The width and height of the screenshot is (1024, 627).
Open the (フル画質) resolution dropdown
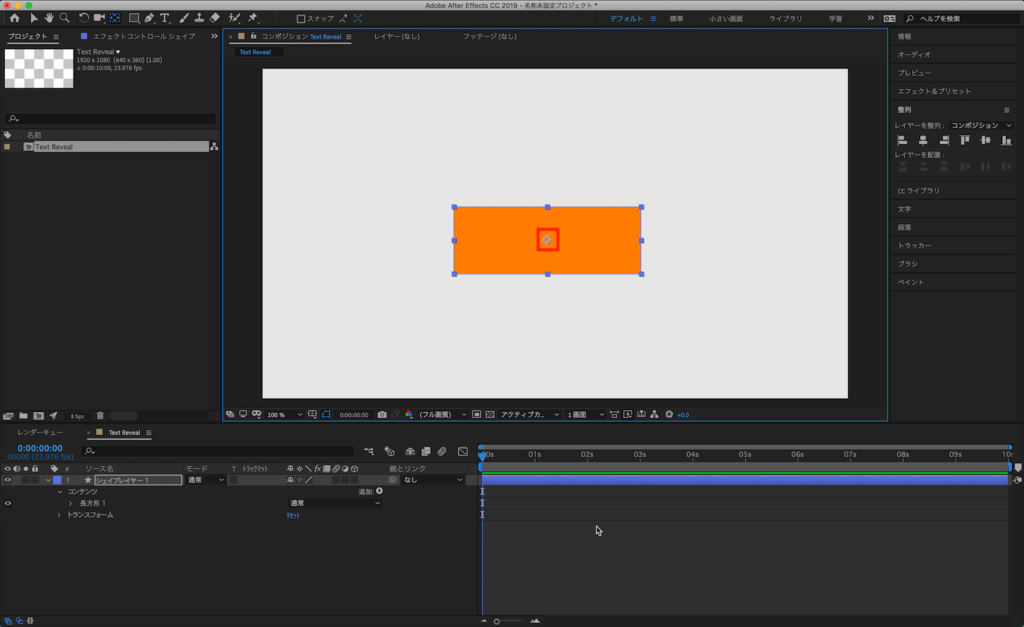tap(442, 414)
